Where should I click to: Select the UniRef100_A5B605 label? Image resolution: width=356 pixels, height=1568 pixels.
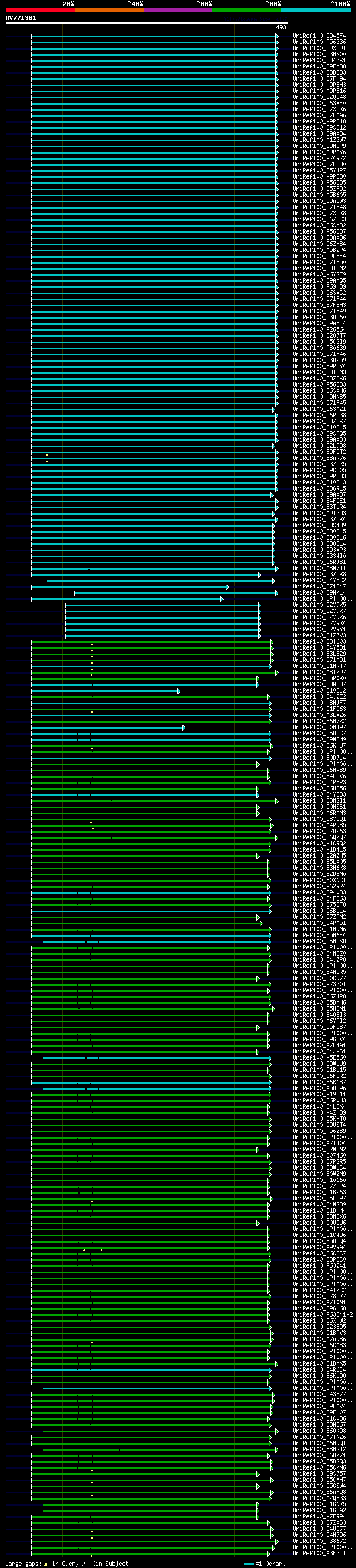(x=319, y=195)
